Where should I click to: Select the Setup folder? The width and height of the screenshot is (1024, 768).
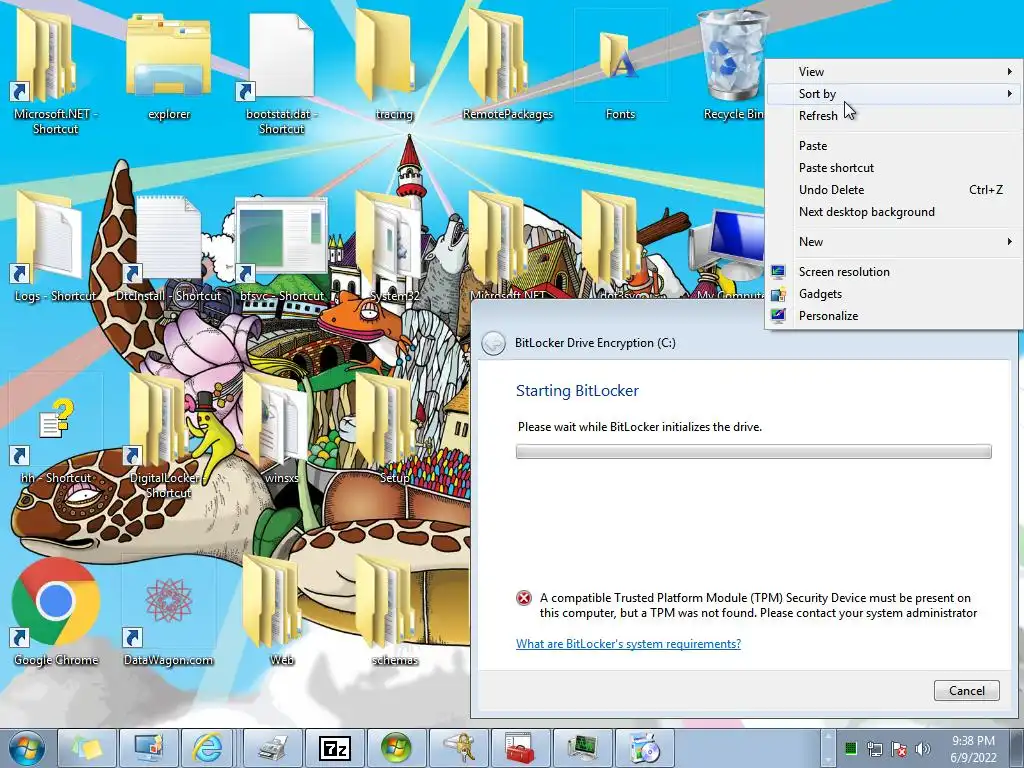coord(394,430)
